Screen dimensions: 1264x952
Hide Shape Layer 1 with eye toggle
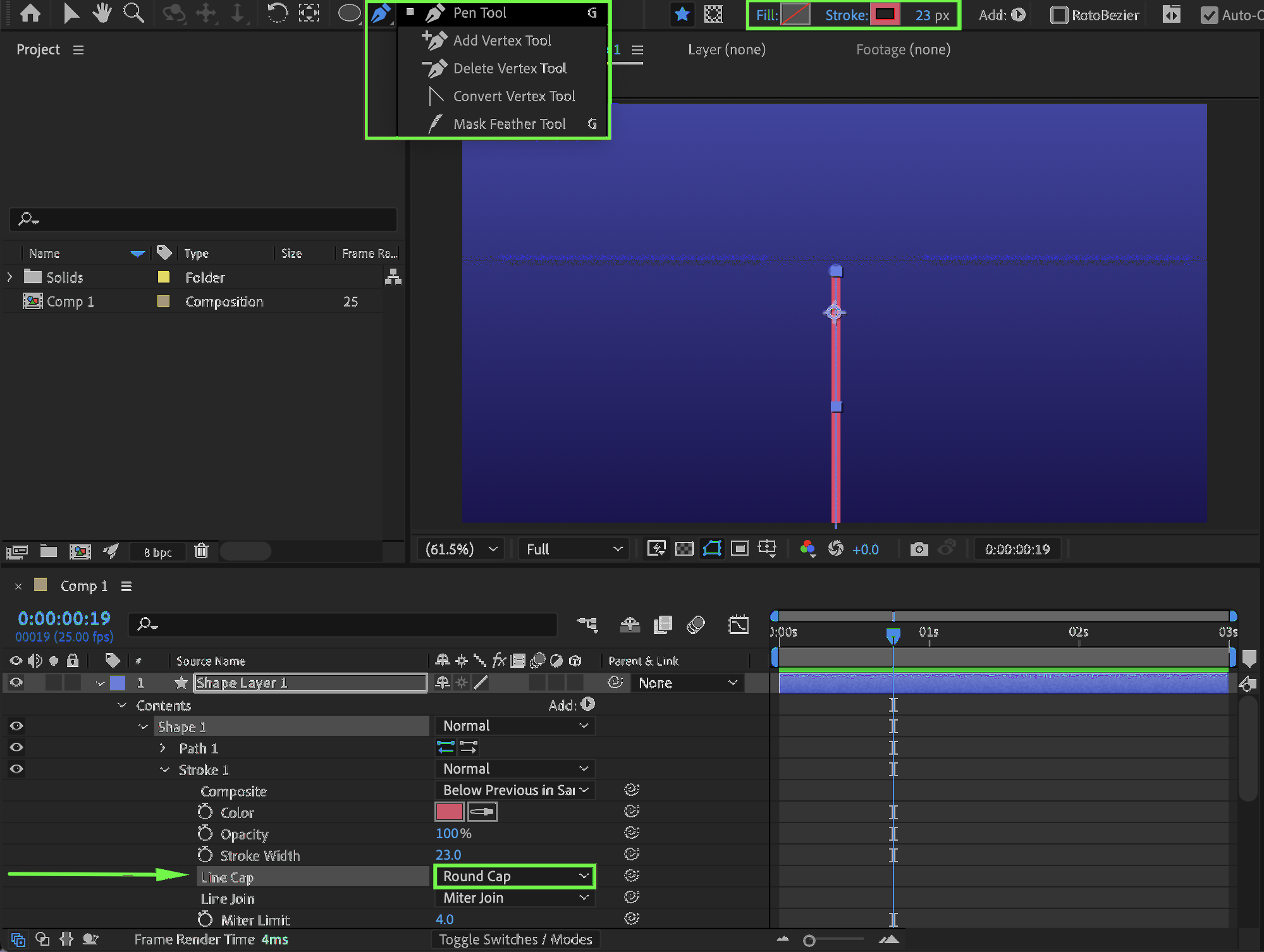pyautogui.click(x=16, y=683)
